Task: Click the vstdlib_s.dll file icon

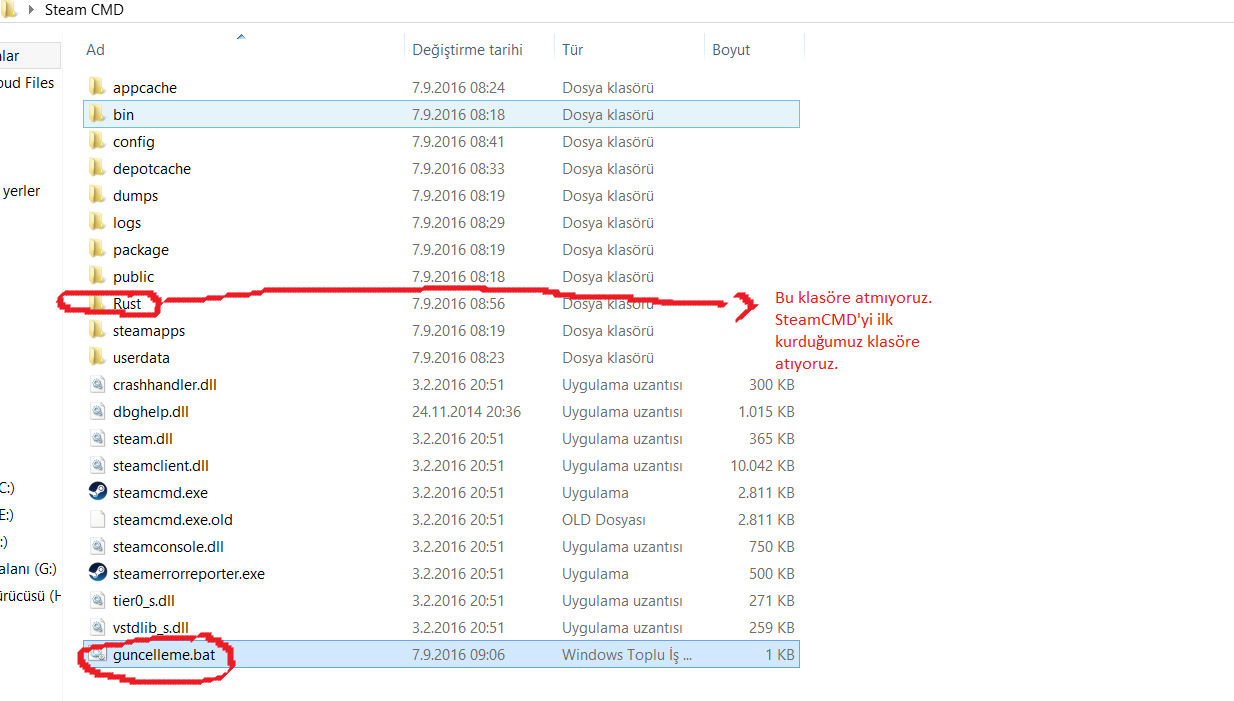Action: 97,627
